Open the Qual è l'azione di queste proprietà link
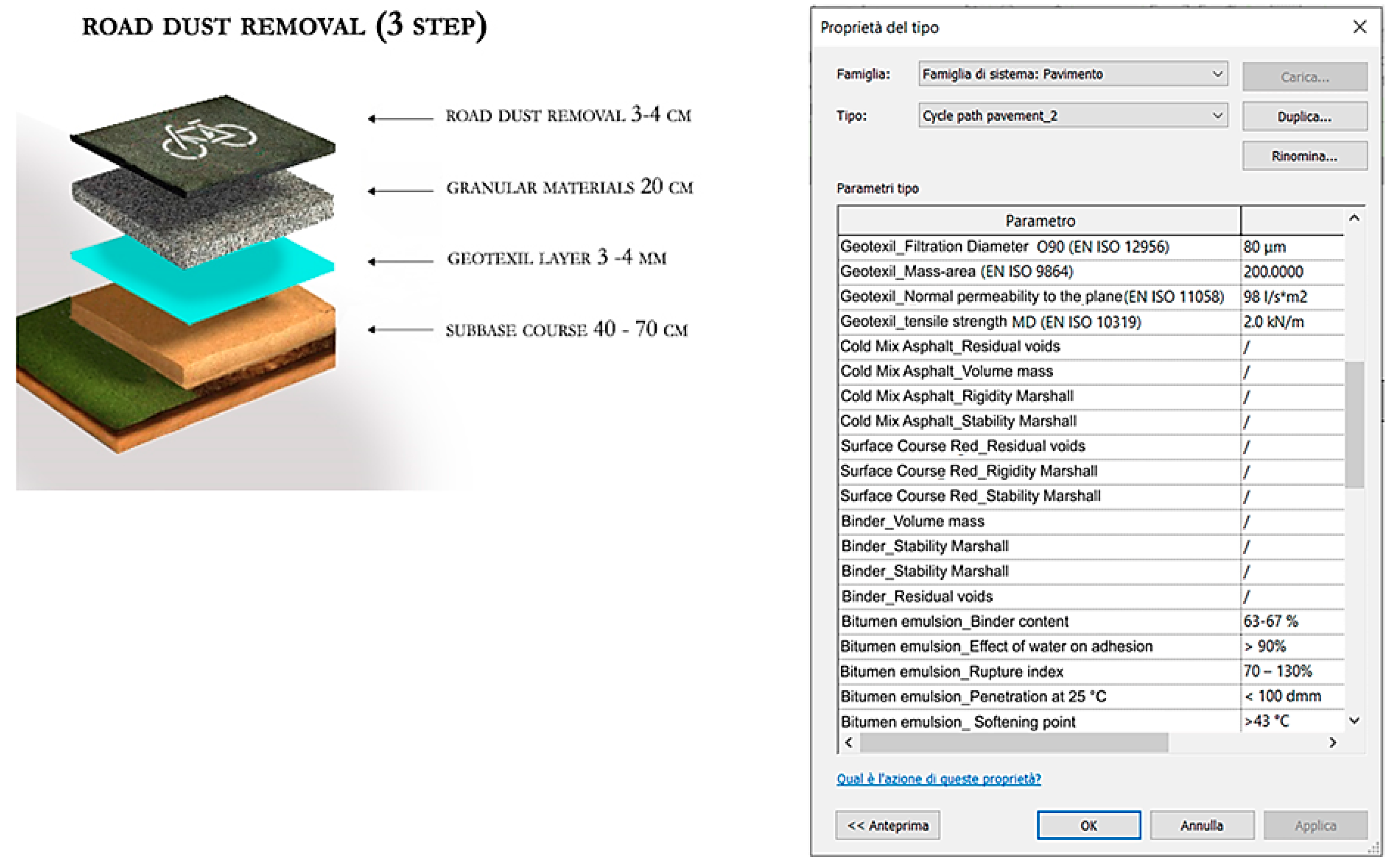This screenshot has height=868, width=1397. click(x=938, y=778)
